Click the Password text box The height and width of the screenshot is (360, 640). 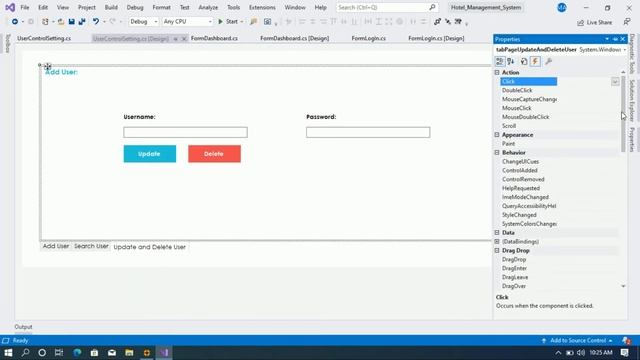(x=368, y=132)
